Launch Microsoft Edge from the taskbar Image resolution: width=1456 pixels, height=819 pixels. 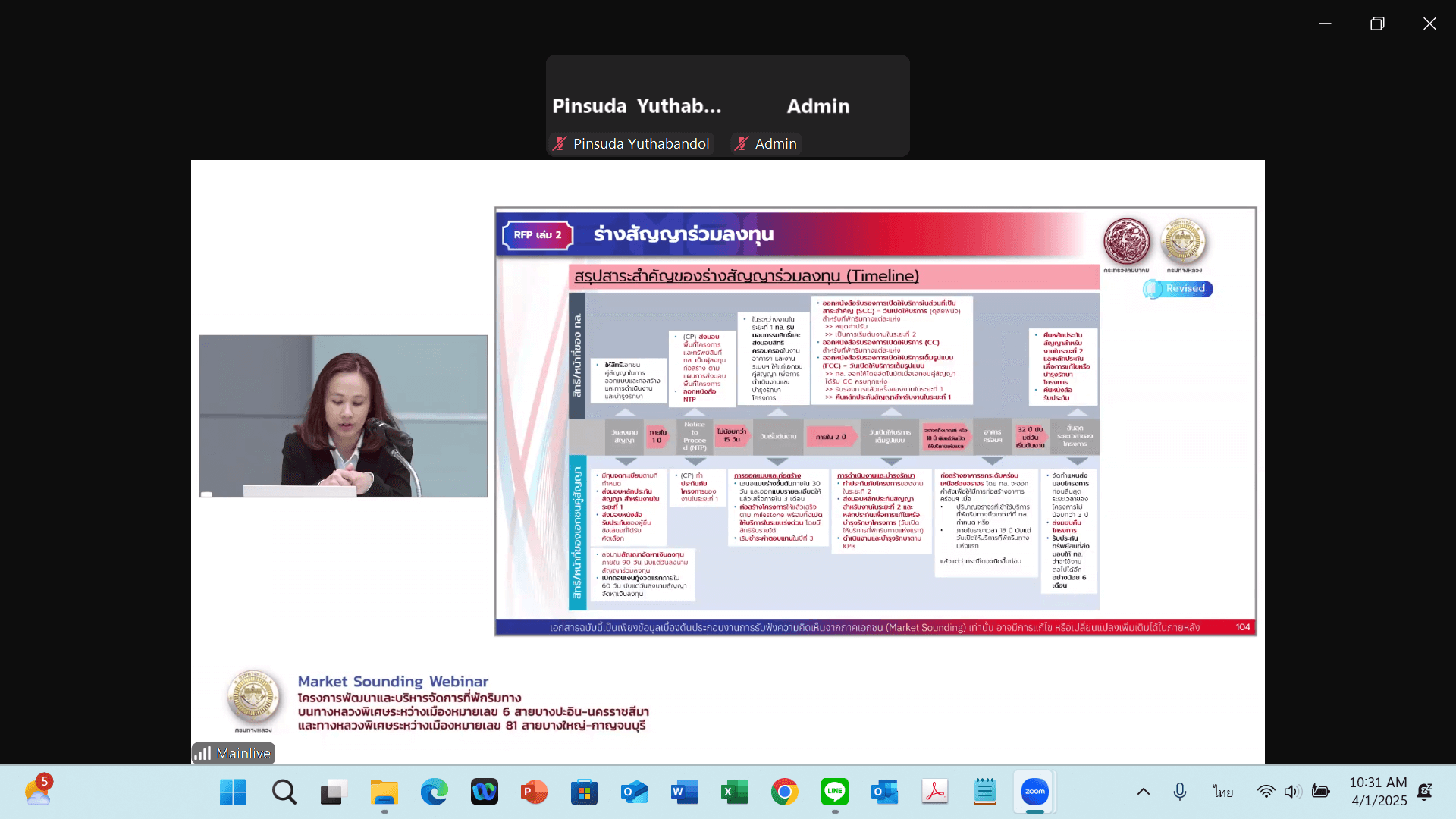tap(435, 792)
